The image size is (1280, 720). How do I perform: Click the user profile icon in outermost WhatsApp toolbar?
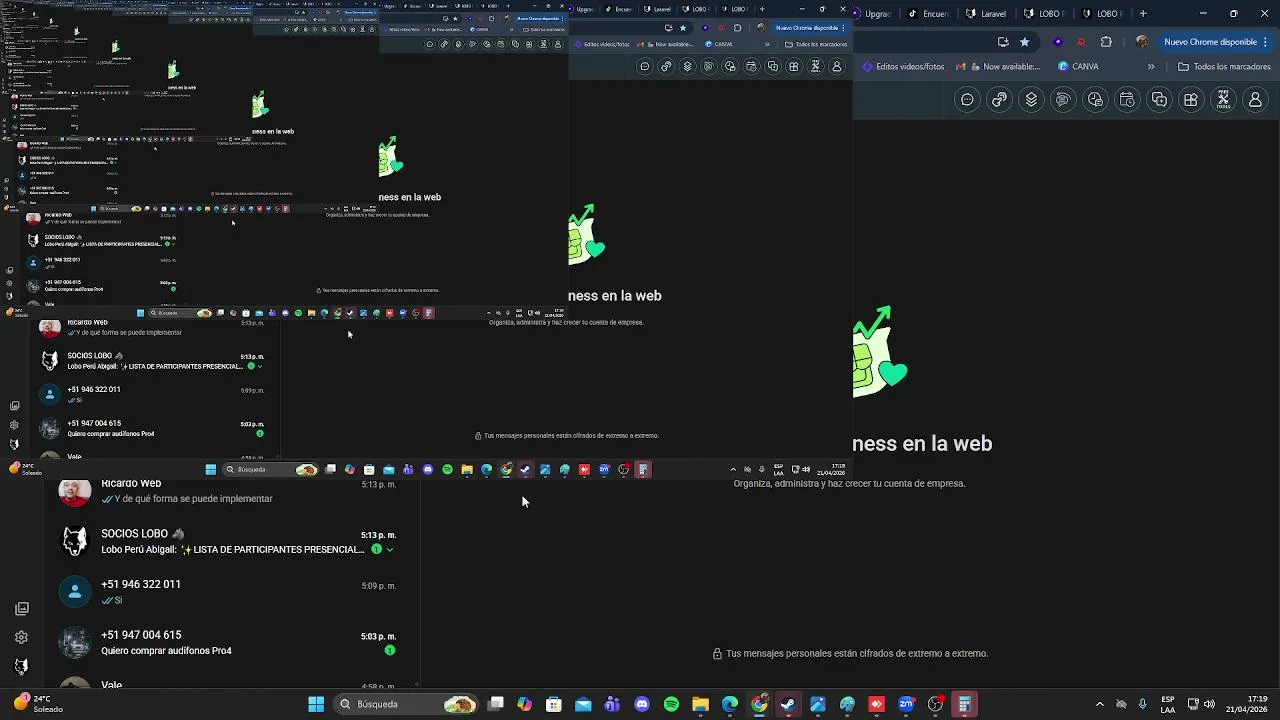1255,100
